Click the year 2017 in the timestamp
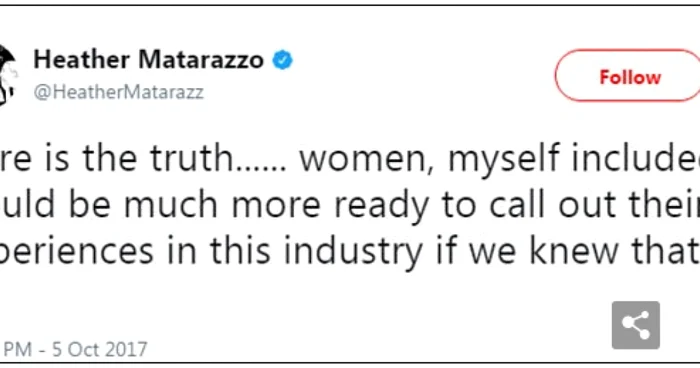700x368 pixels. pyautogui.click(x=127, y=350)
